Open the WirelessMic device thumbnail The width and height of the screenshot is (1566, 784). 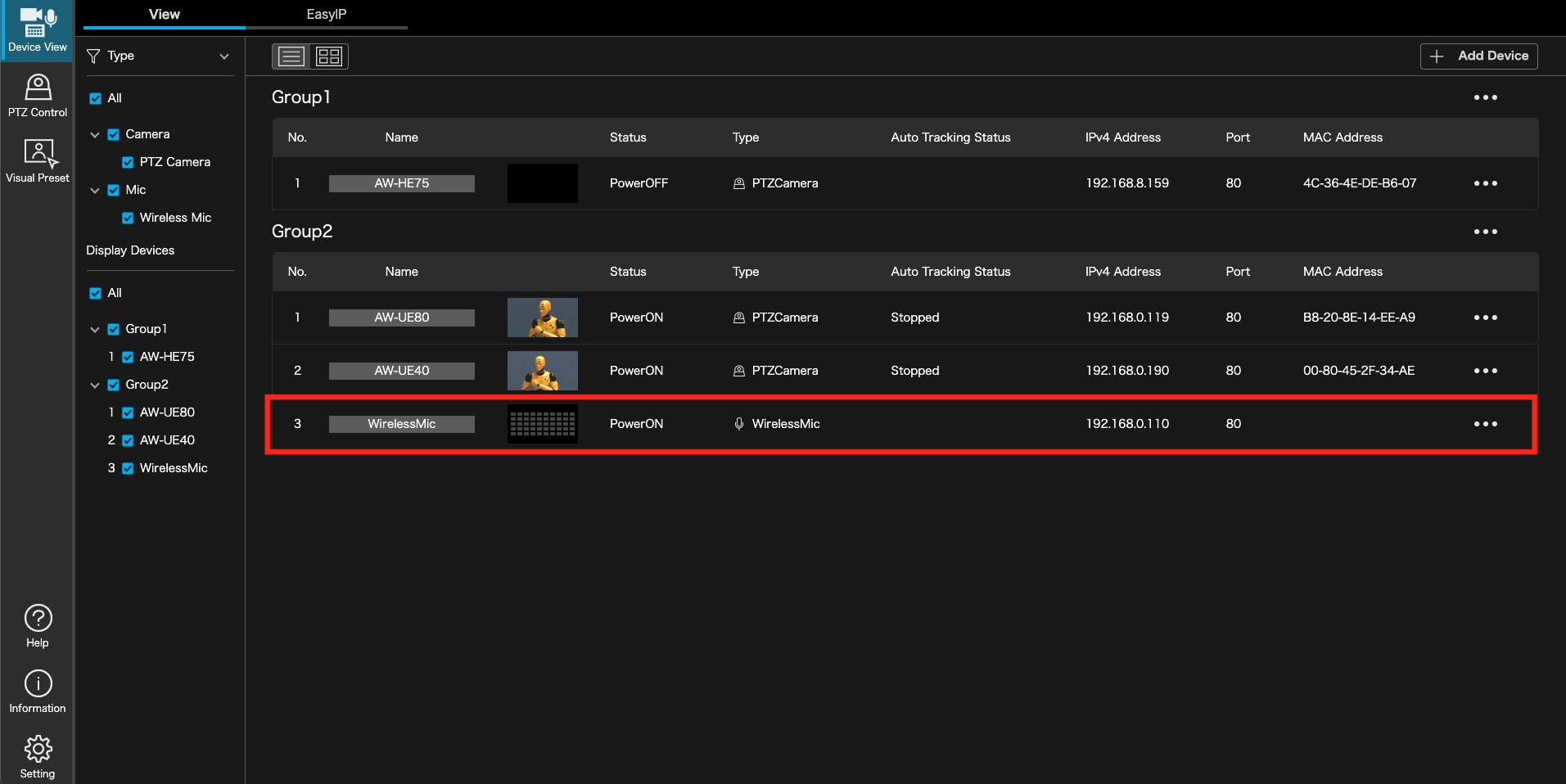point(543,424)
